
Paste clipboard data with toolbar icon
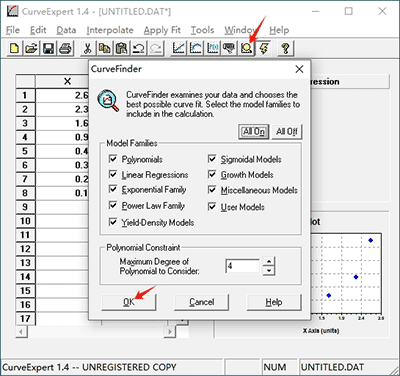(122, 49)
